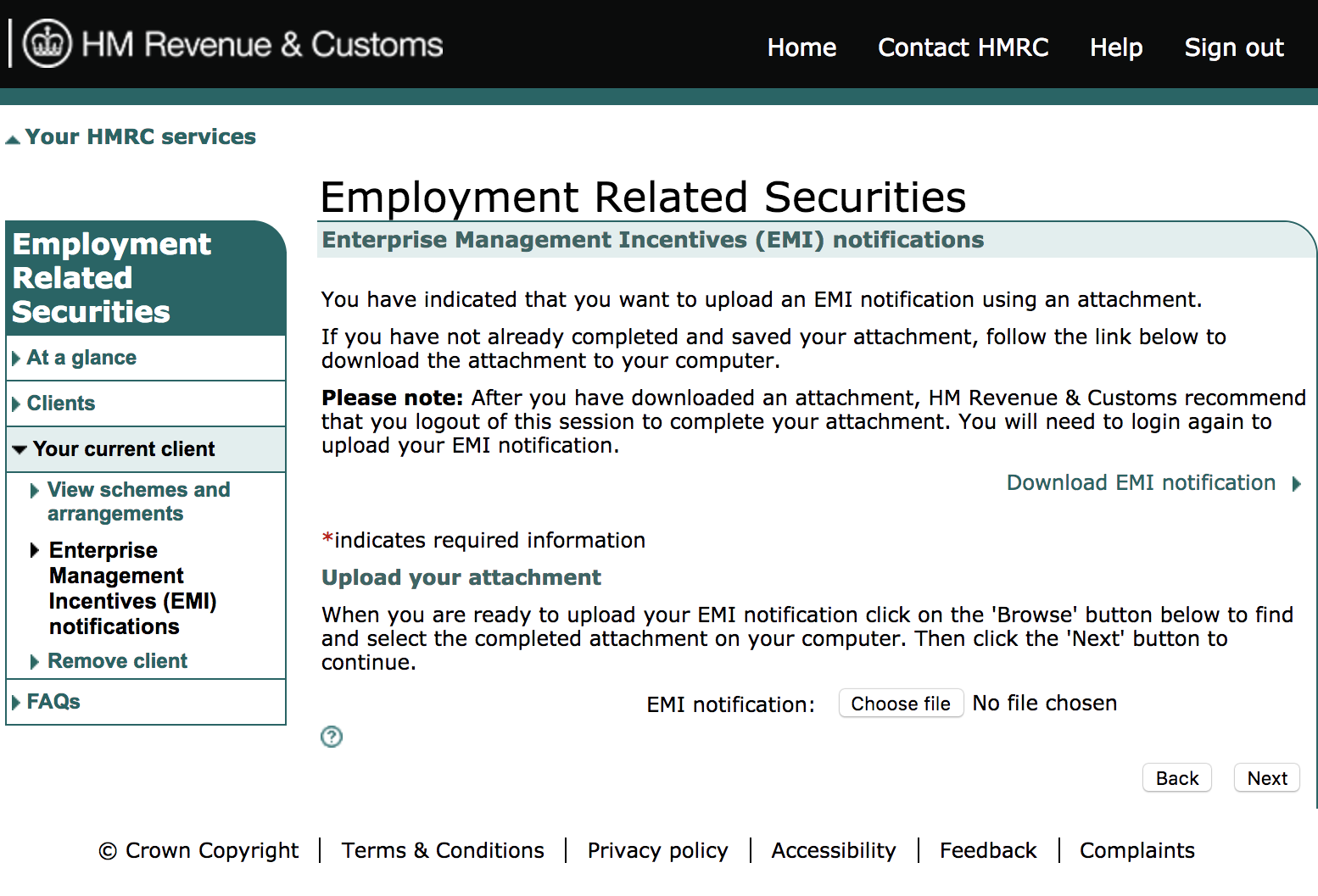The width and height of the screenshot is (1318, 896).
Task: Expand the FAQs sidebar section
Action: pos(53,701)
